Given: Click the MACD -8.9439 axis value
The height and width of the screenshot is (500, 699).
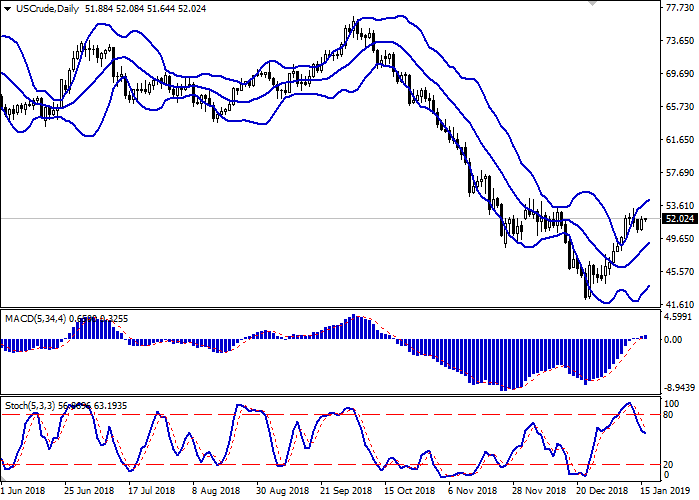Looking at the screenshot, I should [678, 387].
